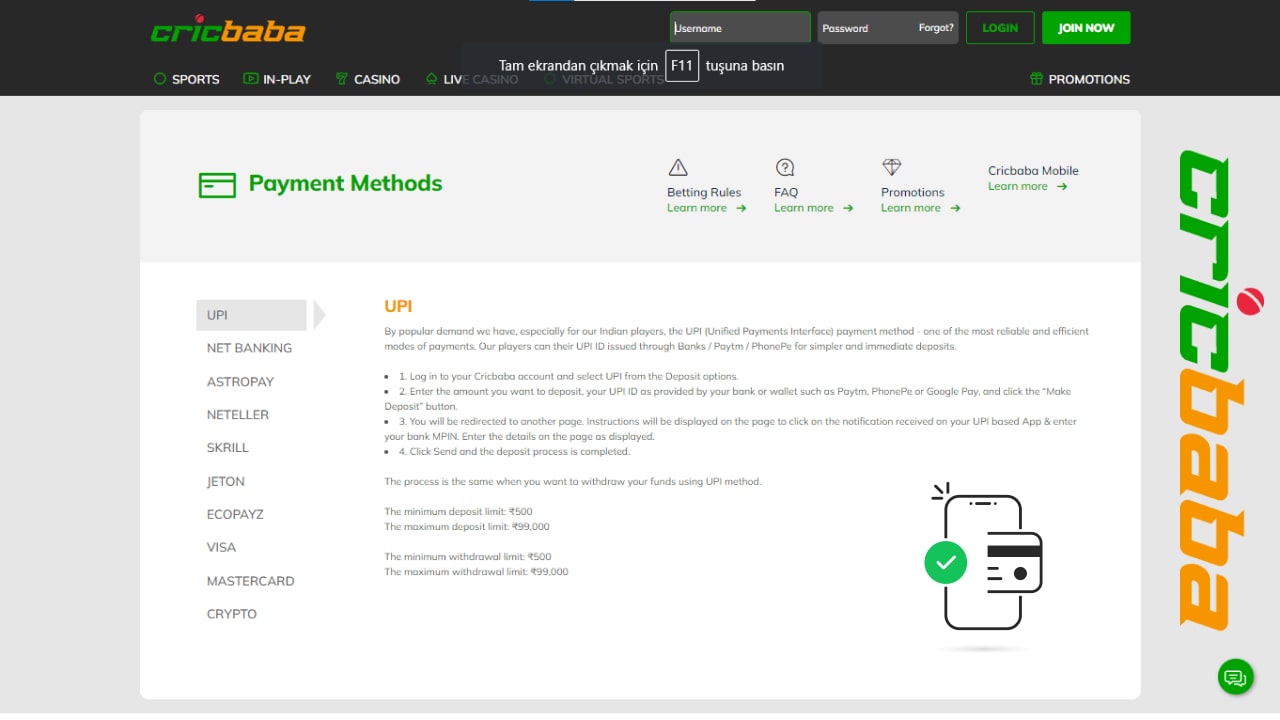The width and height of the screenshot is (1280, 720).
Task: Click the Login button
Action: (x=1000, y=28)
